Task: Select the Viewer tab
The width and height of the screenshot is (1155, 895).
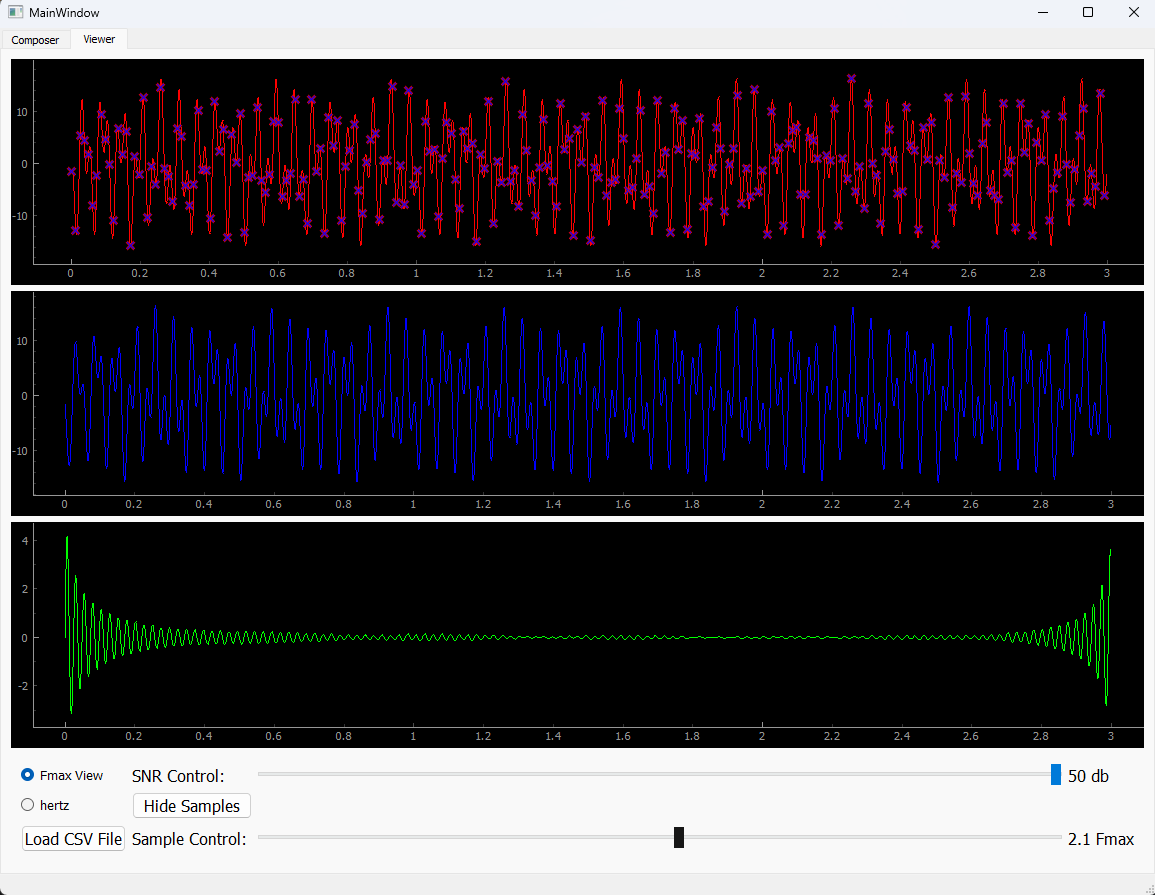Action: pos(99,39)
